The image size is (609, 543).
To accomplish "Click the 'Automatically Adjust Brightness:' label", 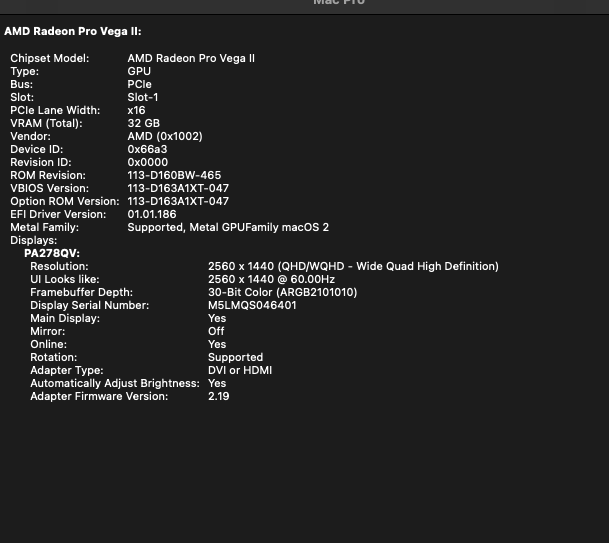I will 115,384.
